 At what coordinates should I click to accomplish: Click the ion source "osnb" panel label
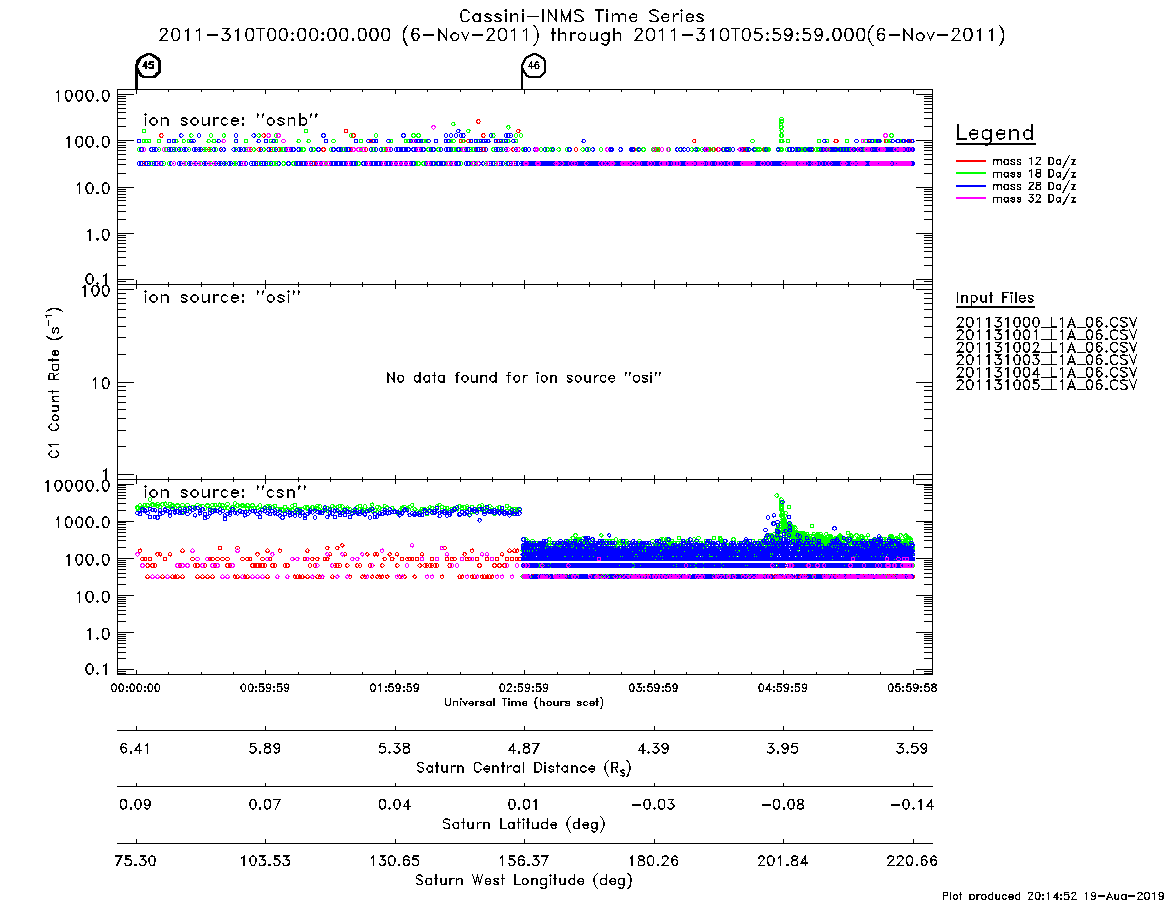[x=231, y=120]
